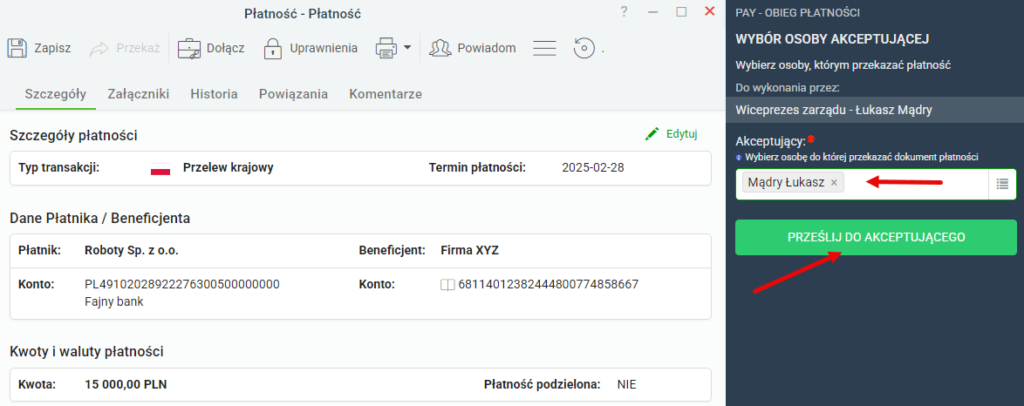Open the acceptor list selector icon
Screen dimensions: 1024x406
click(1002, 184)
